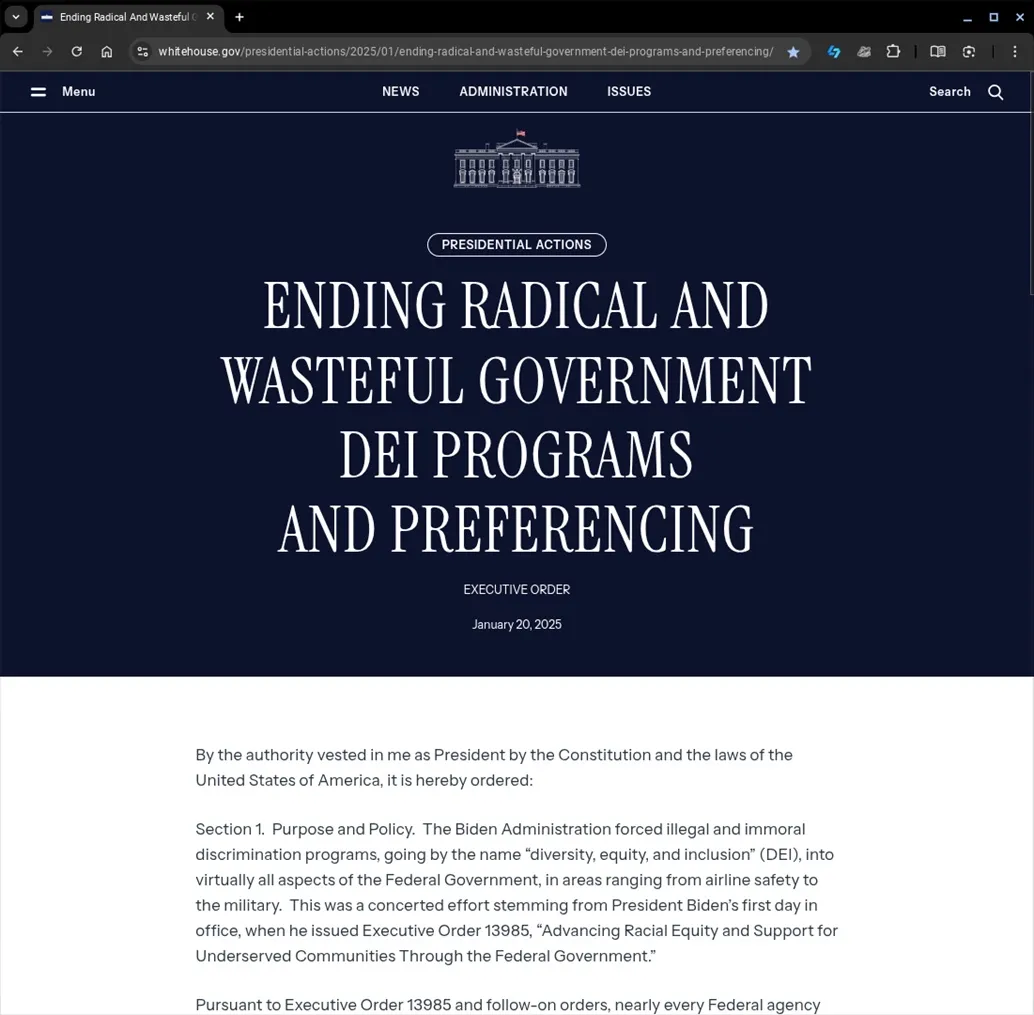The height and width of the screenshot is (1015, 1034).
Task: Open a new browser tab
Action: pyautogui.click(x=239, y=17)
